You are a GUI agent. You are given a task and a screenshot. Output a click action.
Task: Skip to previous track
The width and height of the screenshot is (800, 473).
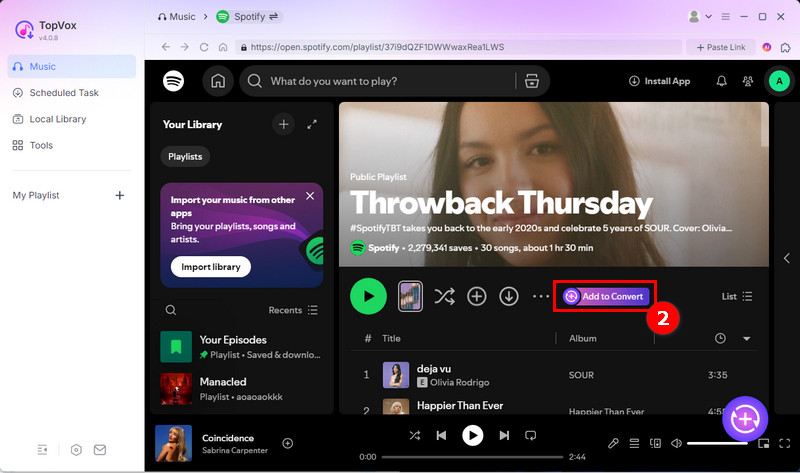coord(441,435)
